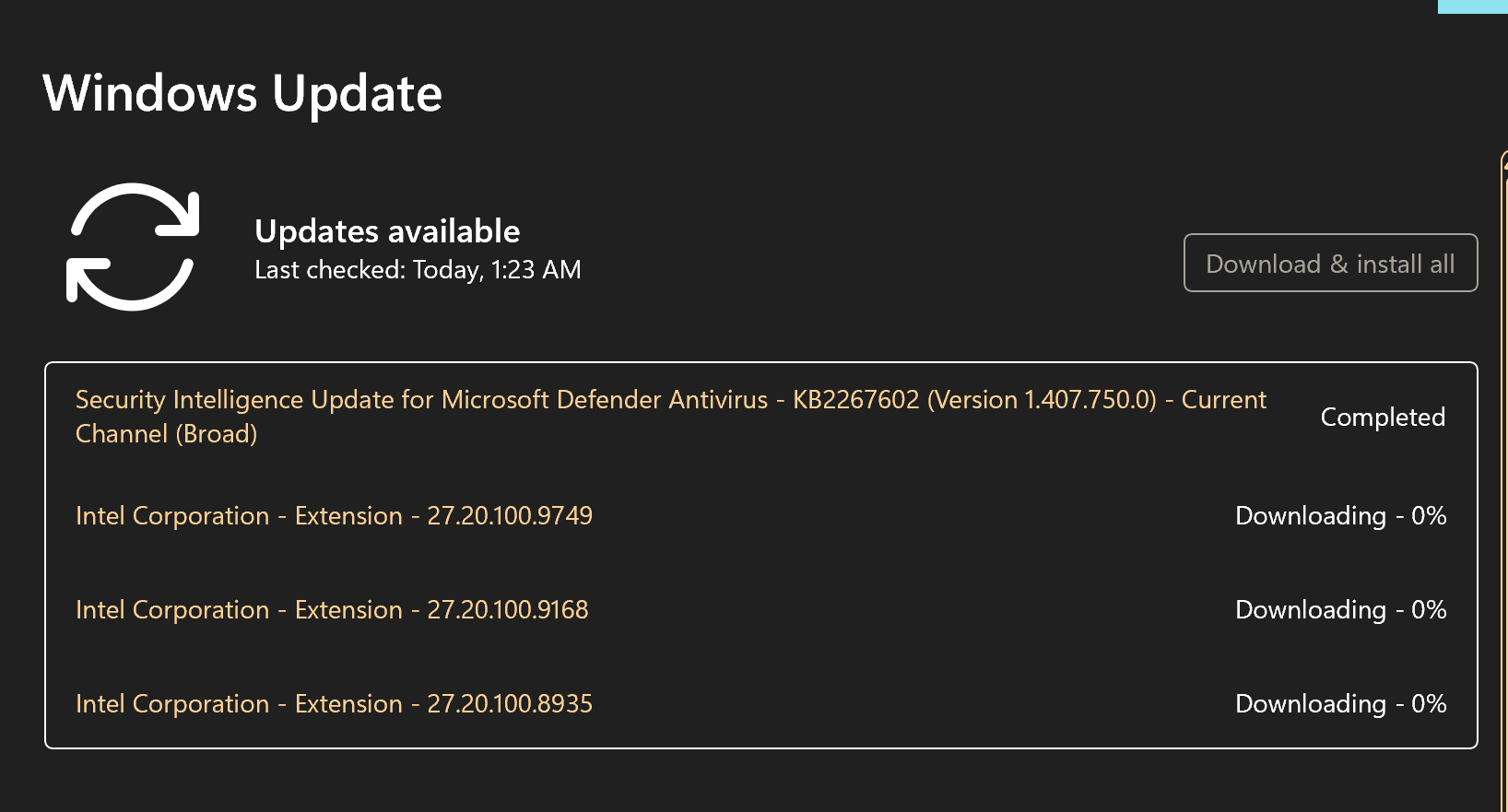1508x812 pixels.
Task: Click the cyan bar in the top-right corner
Action: click(x=1472, y=6)
